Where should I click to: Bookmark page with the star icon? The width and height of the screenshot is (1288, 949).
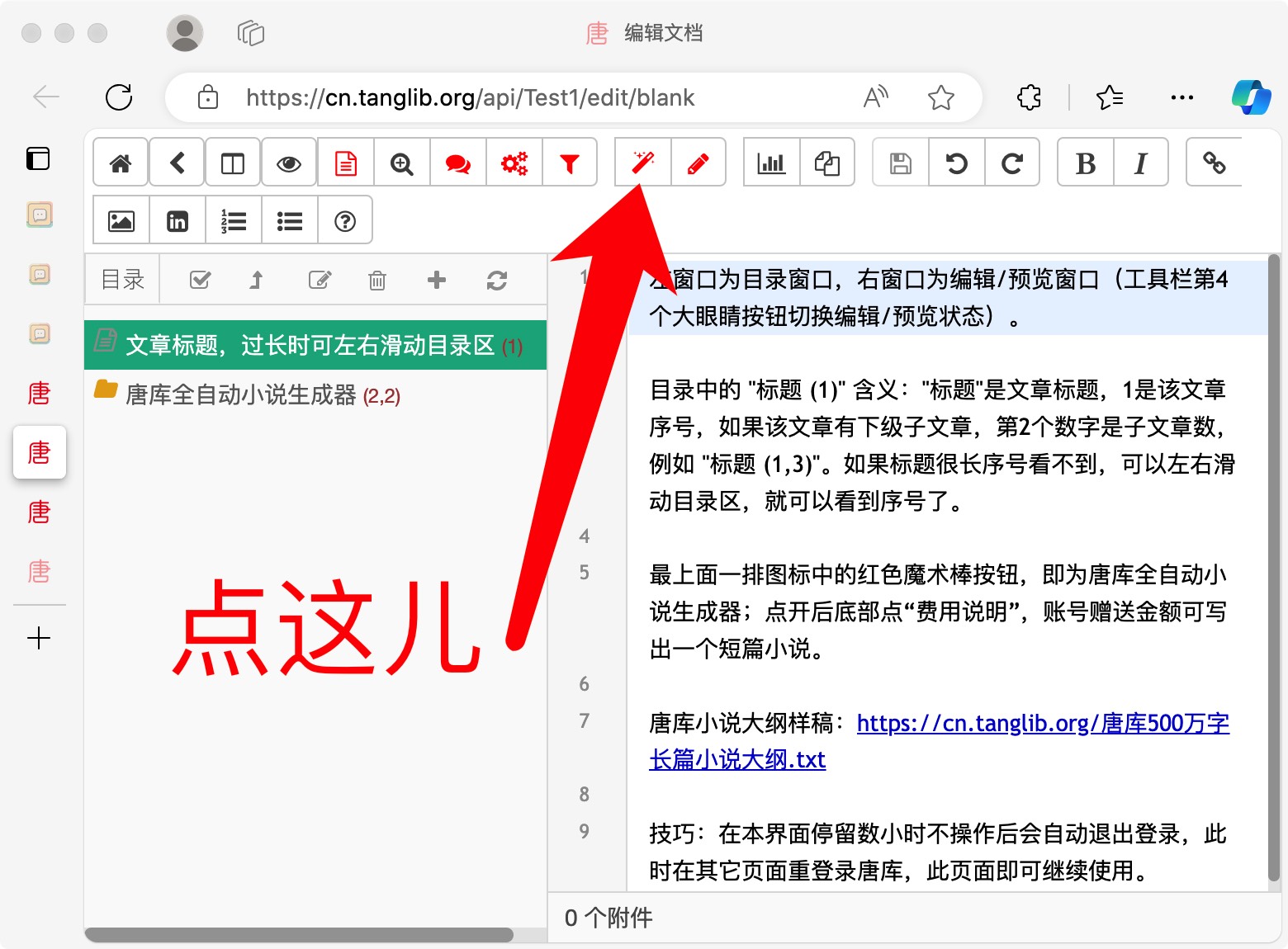point(940,97)
